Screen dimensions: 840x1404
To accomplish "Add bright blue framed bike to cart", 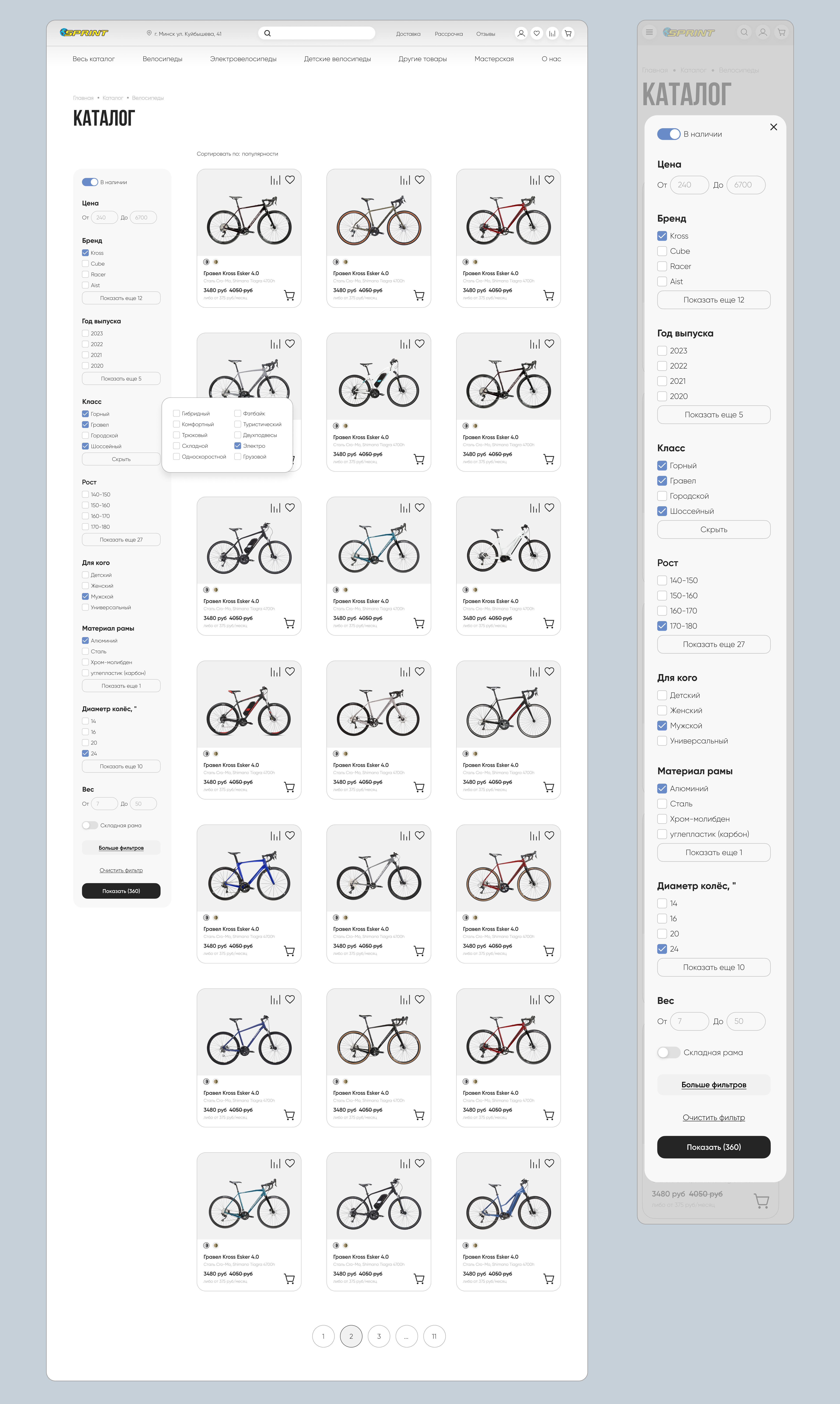I will pos(289,951).
